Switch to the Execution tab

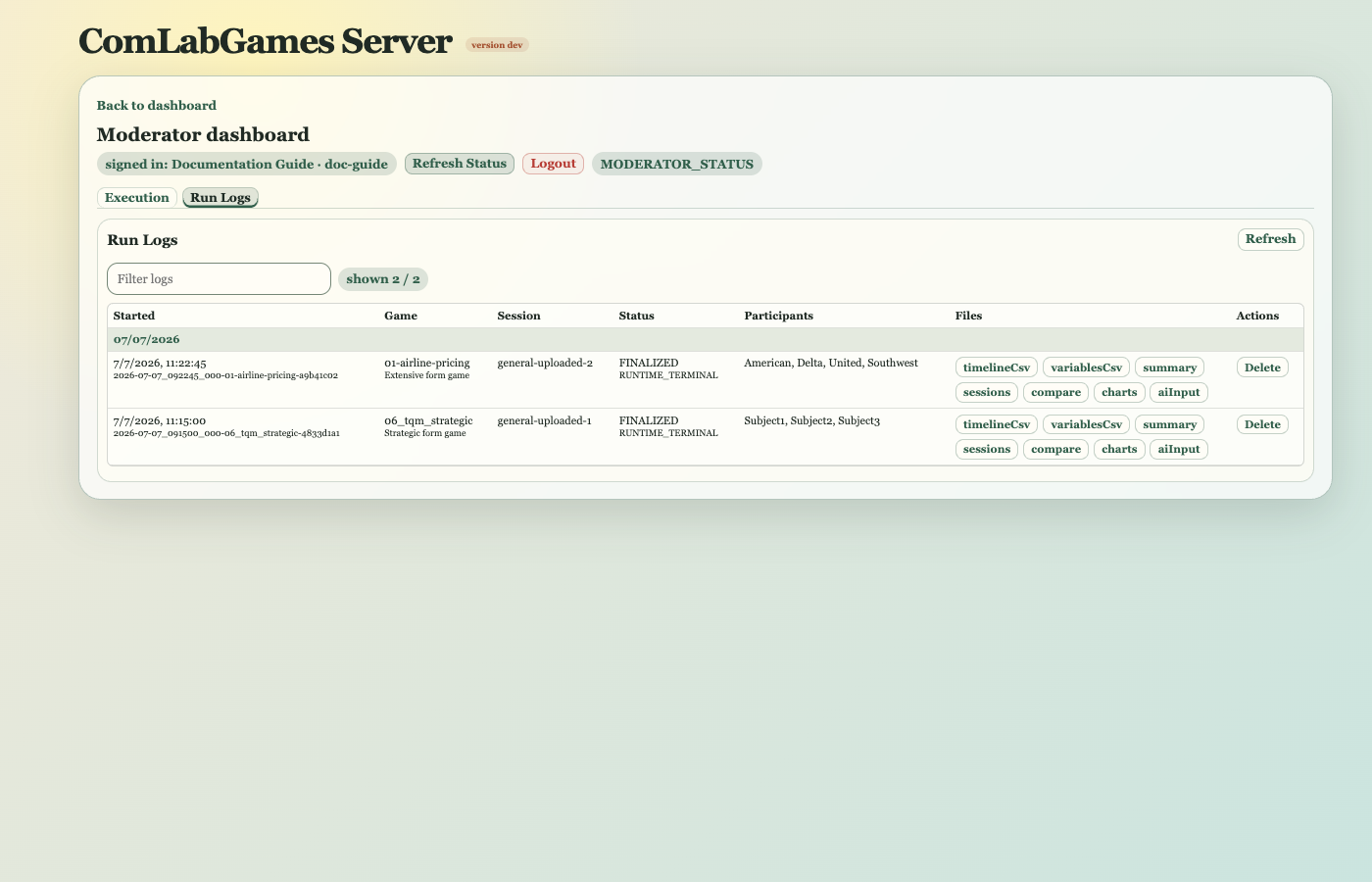137,197
